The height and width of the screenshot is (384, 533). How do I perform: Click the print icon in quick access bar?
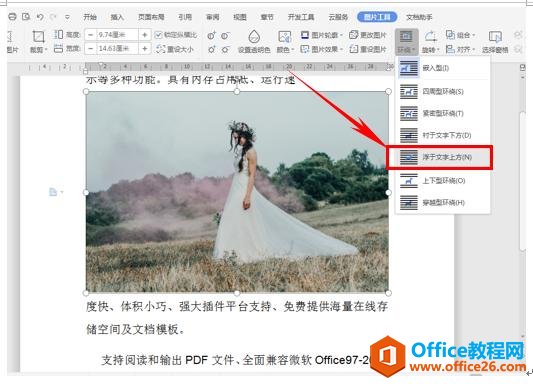coord(12,17)
